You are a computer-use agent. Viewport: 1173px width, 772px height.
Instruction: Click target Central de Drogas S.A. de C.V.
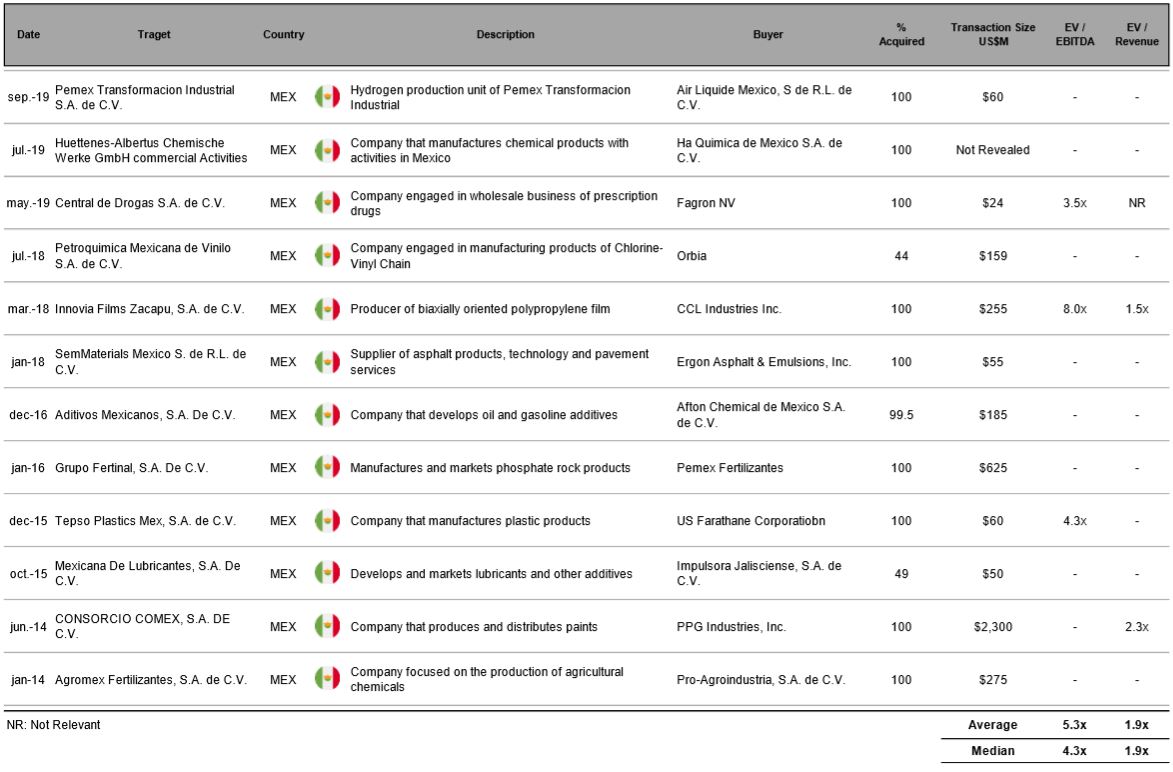click(x=140, y=203)
